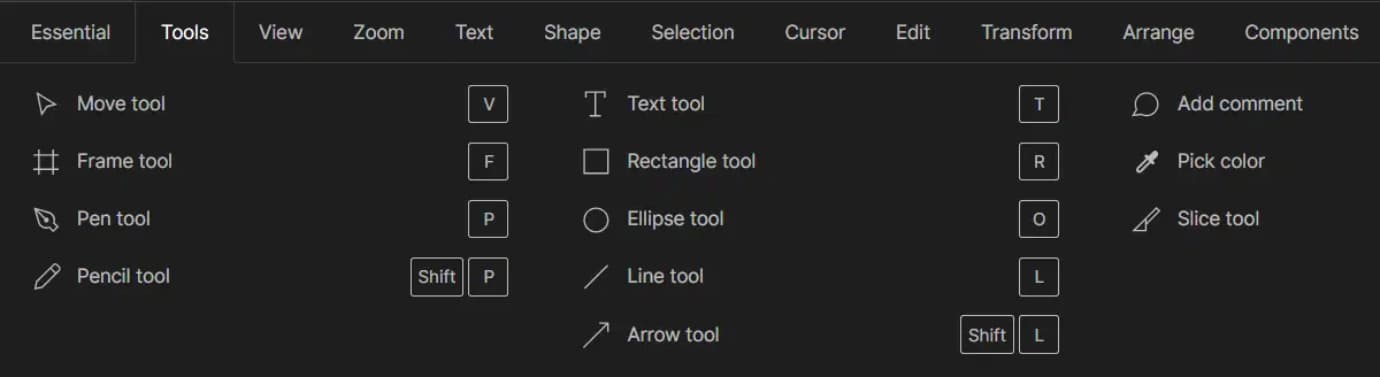Go to the Components tab
Viewport: 1380px width, 378px height.
pos(1302,32)
